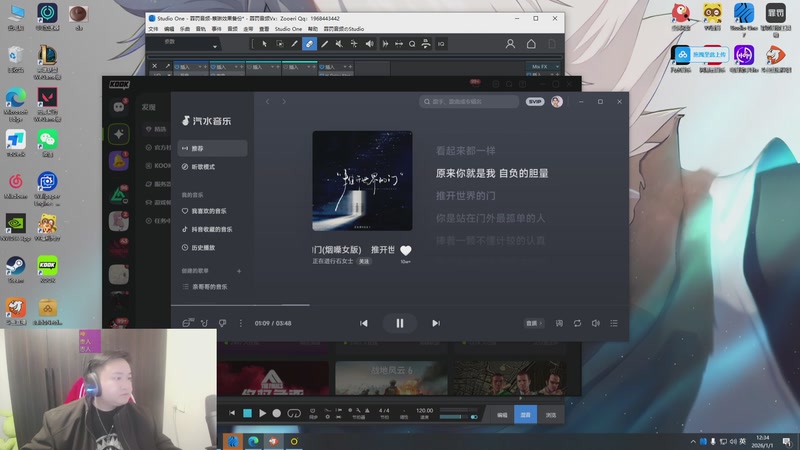Switch to the 浏览 tab in Studio One
800x450 pixels.
point(551,415)
